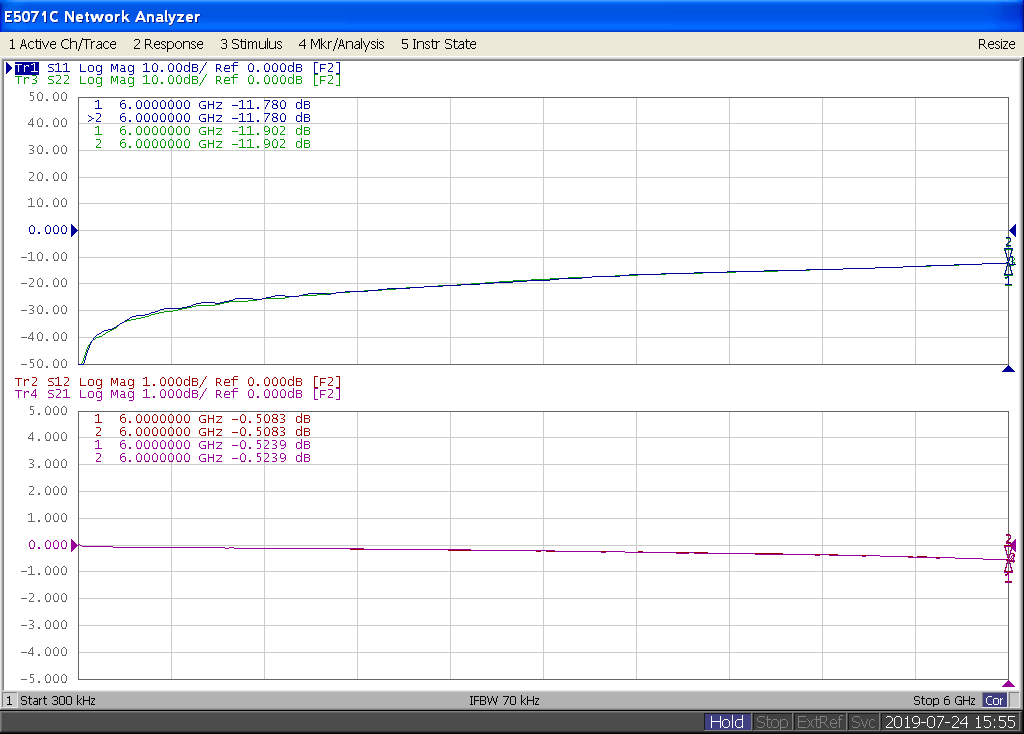Open the Stimulus menu
Viewport: 1024px width, 734px height.
tap(251, 44)
